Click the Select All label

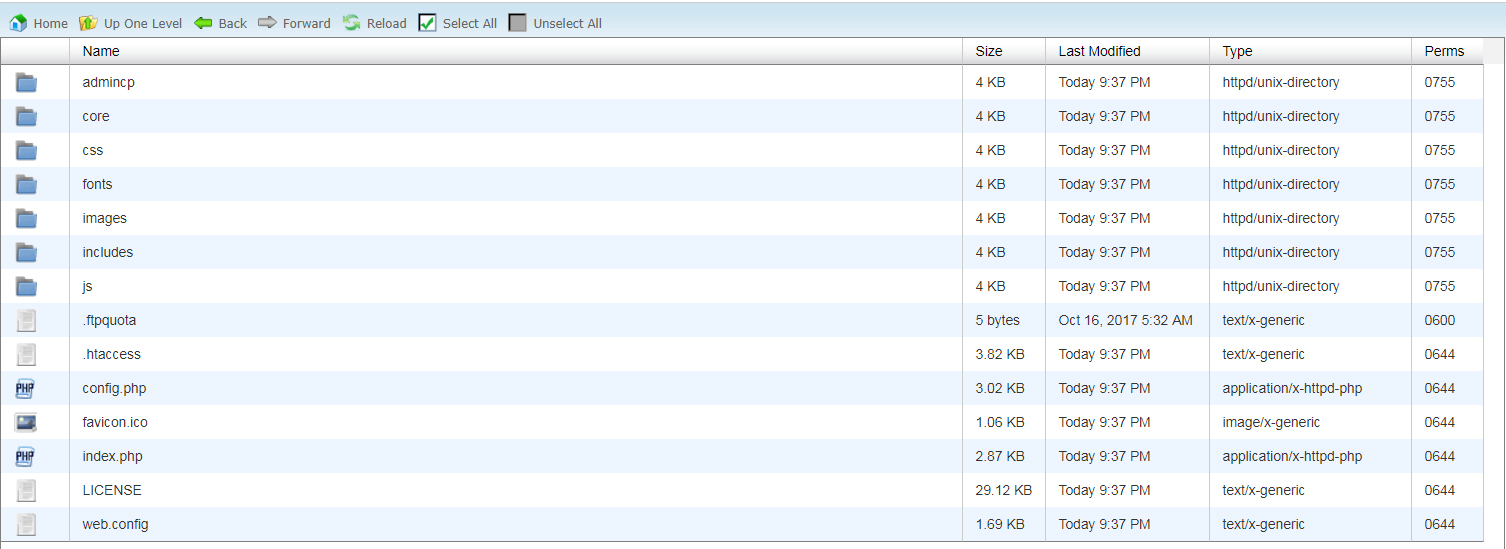470,23
